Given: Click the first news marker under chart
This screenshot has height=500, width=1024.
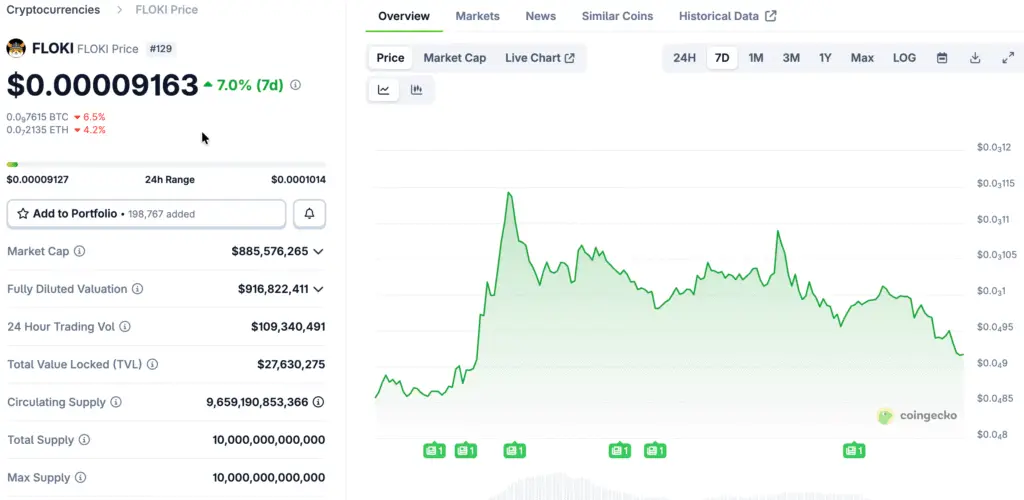Looking at the screenshot, I should (433, 451).
